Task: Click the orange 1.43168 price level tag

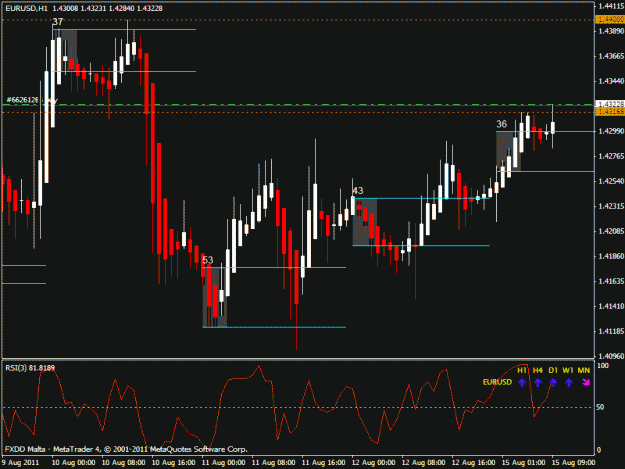Action: [609, 112]
